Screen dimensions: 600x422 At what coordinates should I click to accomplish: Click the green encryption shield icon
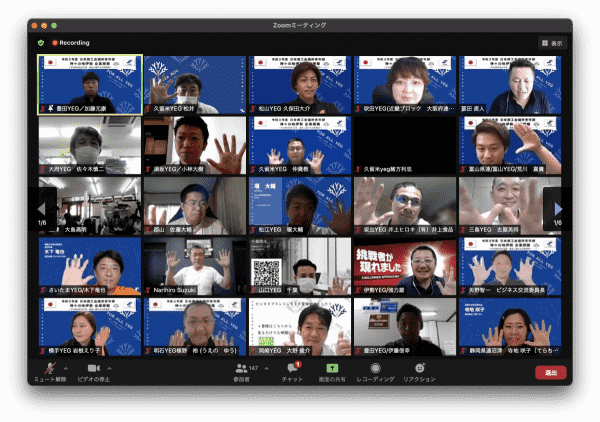[x=41, y=43]
